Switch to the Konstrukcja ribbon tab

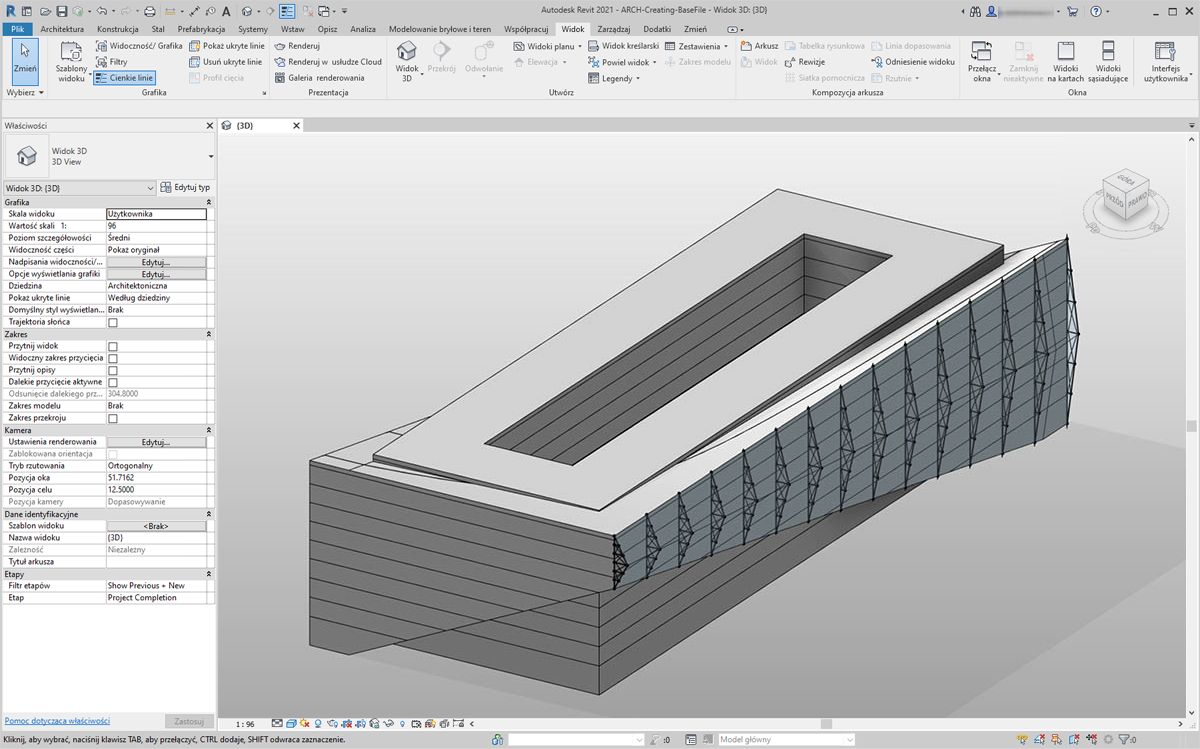click(x=117, y=29)
